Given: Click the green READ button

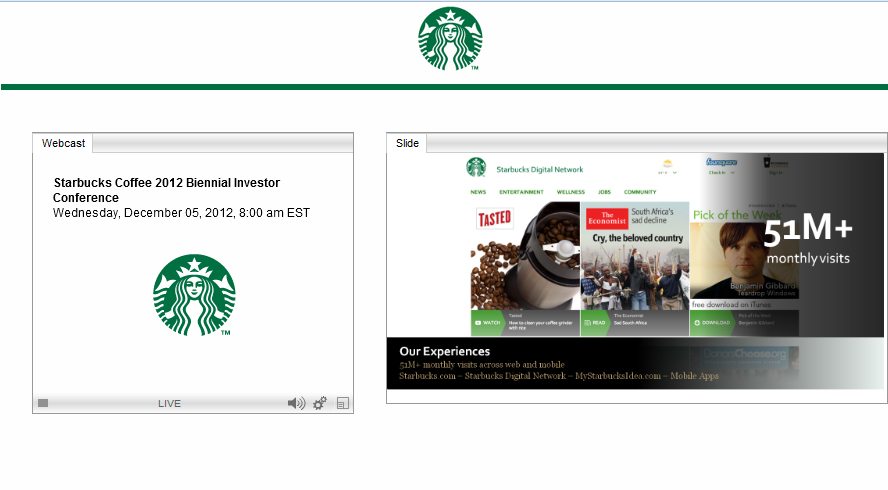Looking at the screenshot, I should click(595, 323).
